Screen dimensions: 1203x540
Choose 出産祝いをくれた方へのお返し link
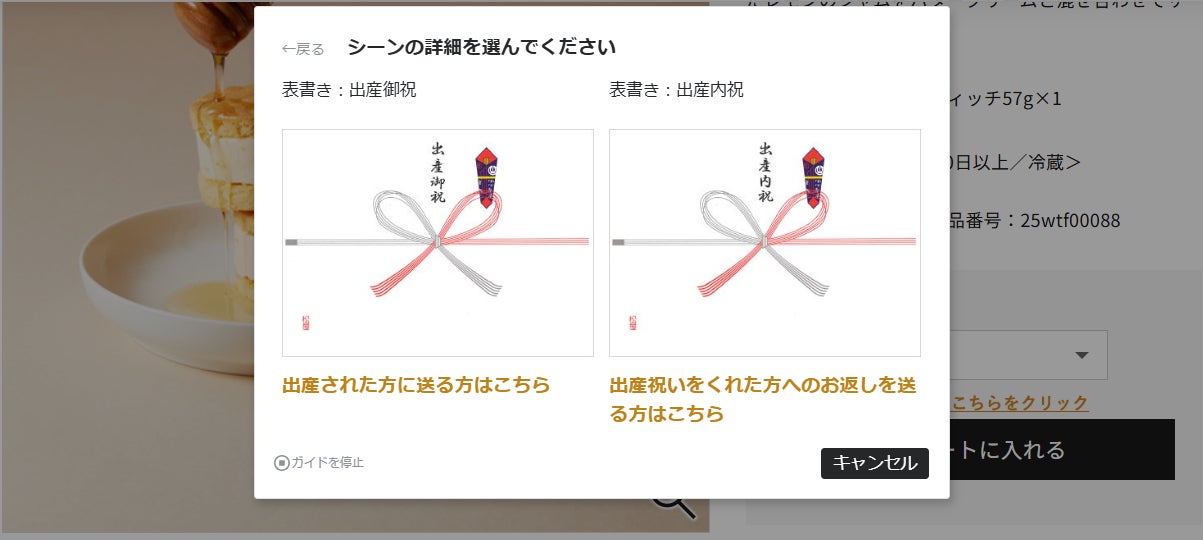coord(763,399)
